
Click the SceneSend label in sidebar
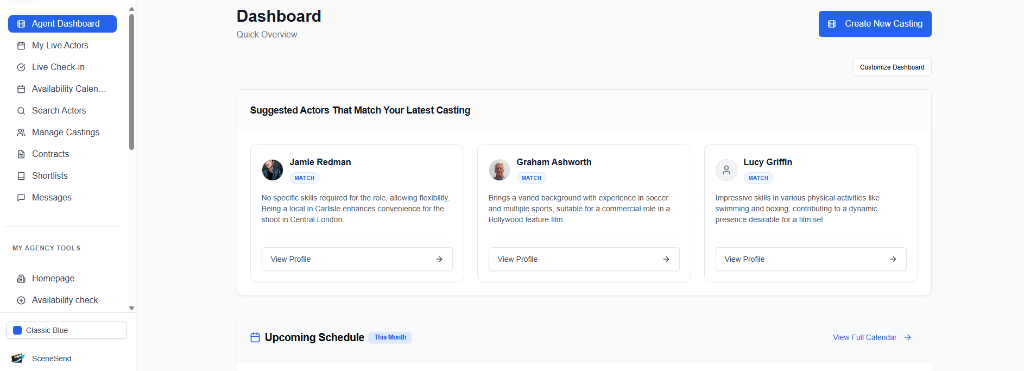[52, 359]
